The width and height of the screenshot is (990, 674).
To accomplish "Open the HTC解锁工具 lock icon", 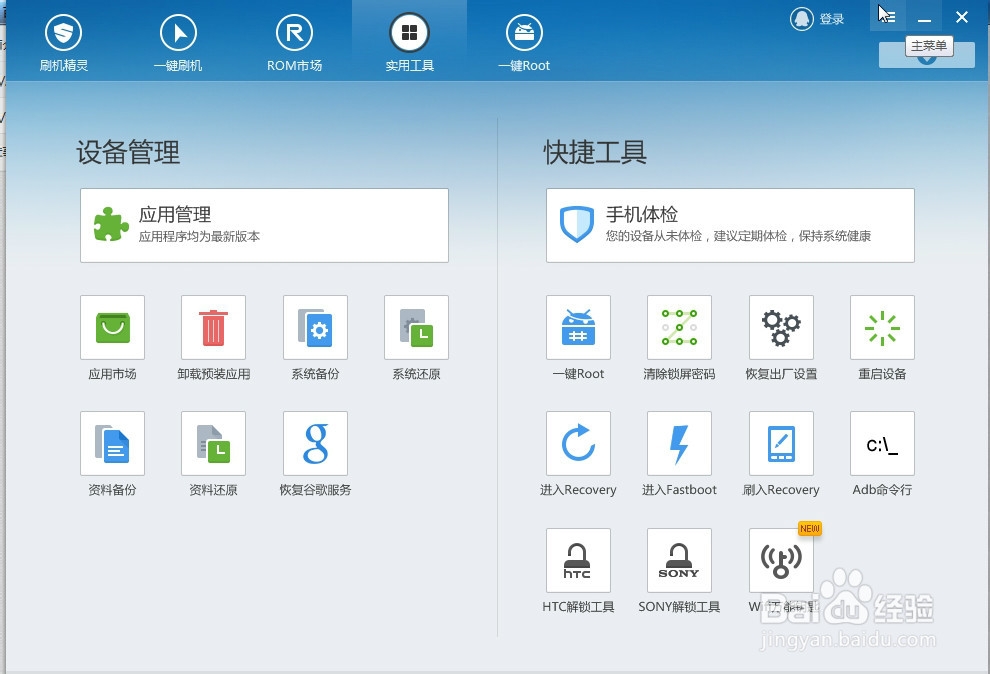I will tap(578, 560).
